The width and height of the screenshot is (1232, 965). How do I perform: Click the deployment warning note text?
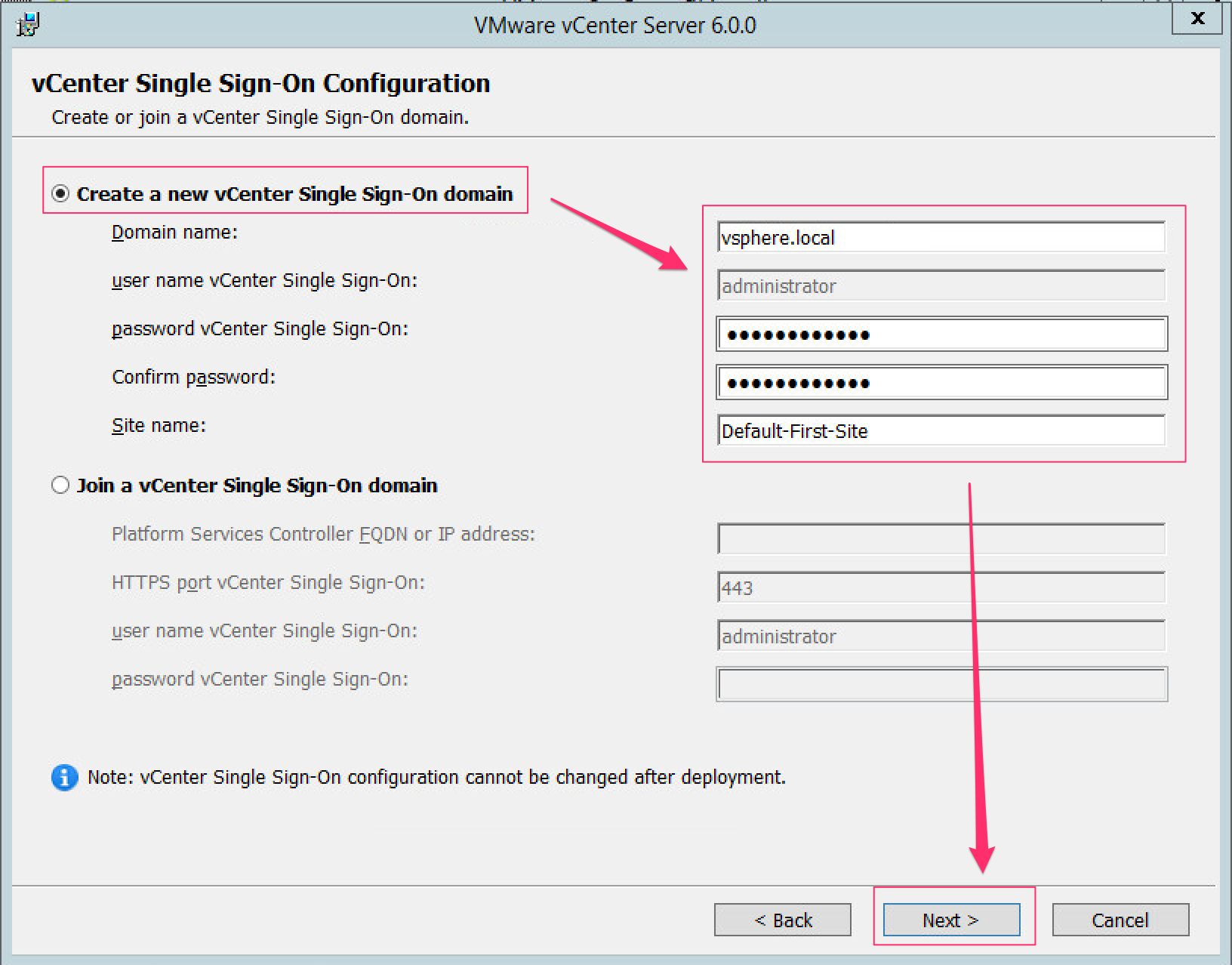click(436, 777)
